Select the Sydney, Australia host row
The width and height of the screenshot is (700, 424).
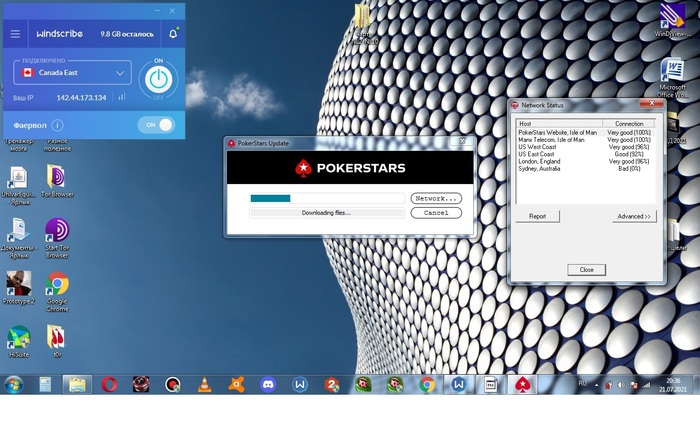(x=585, y=169)
